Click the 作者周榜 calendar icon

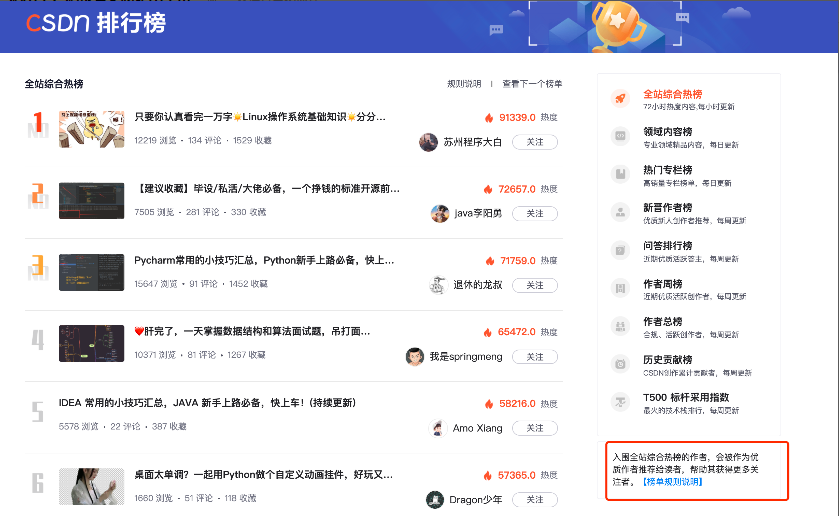click(x=620, y=288)
